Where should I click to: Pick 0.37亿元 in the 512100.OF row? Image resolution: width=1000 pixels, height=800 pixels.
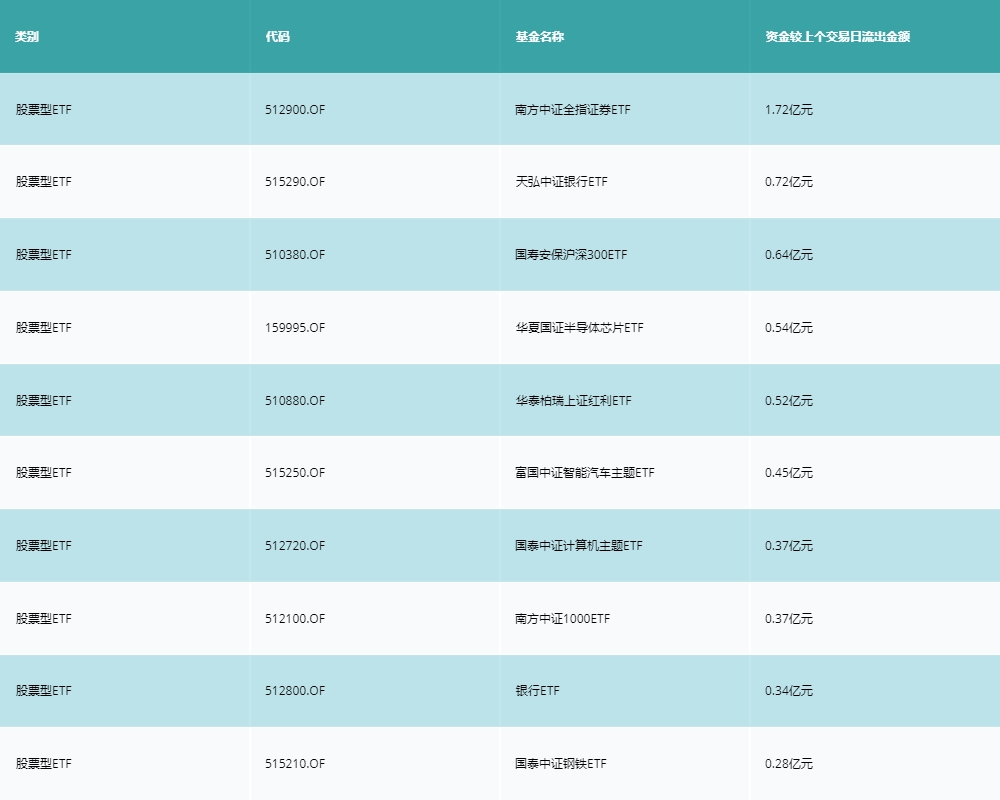point(789,619)
